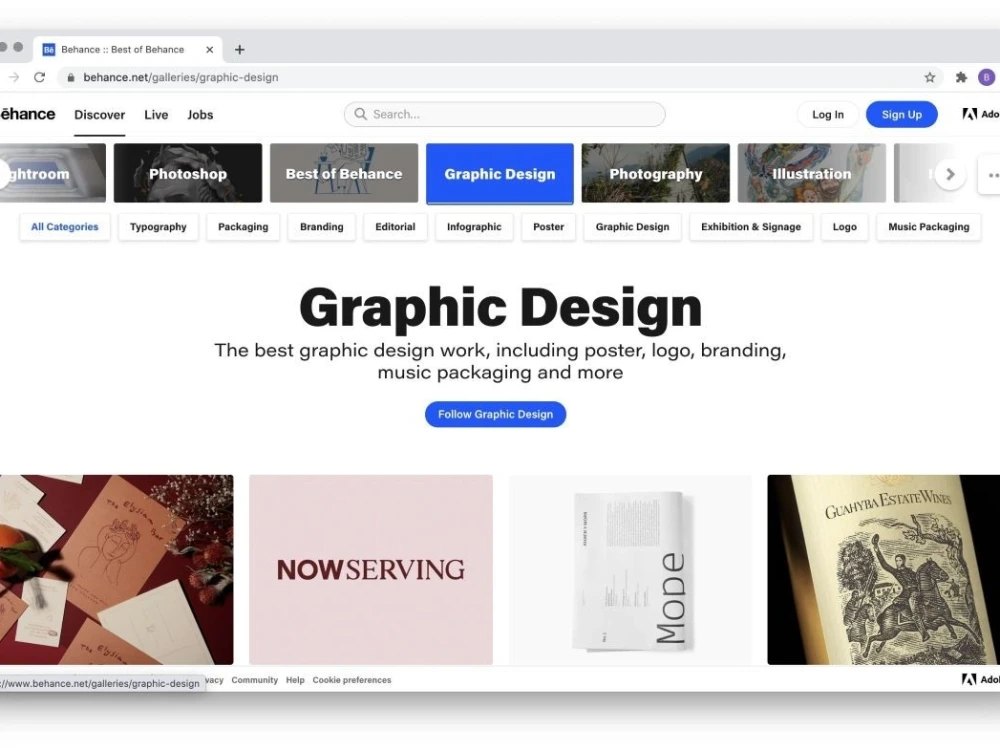
Task: Click the Behance logo
Action: pyautogui.click(x=27, y=114)
